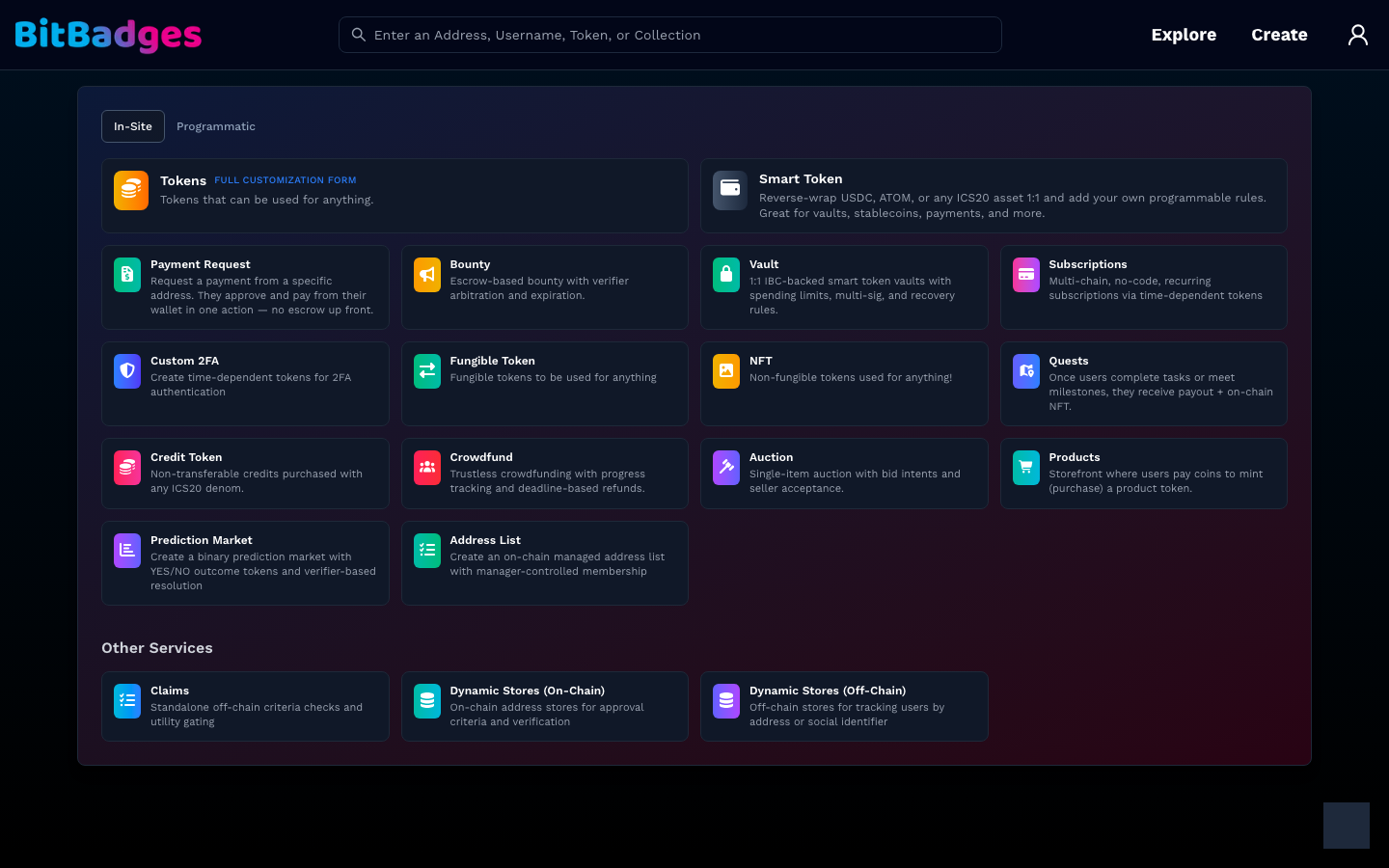Click the Products shopping cart icon
The width and height of the screenshot is (1389, 868).
[x=1026, y=468]
